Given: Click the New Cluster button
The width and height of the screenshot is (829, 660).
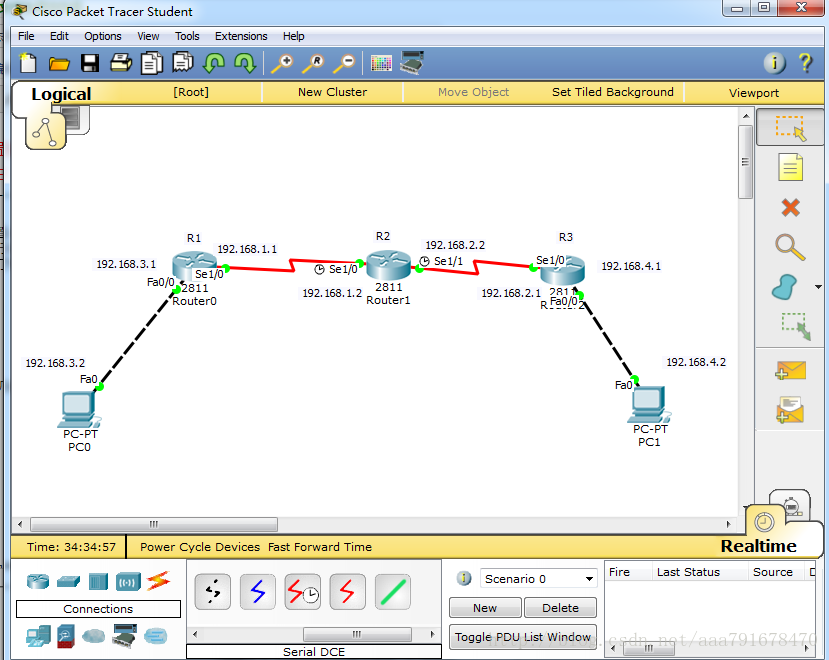Looking at the screenshot, I should tap(332, 92).
